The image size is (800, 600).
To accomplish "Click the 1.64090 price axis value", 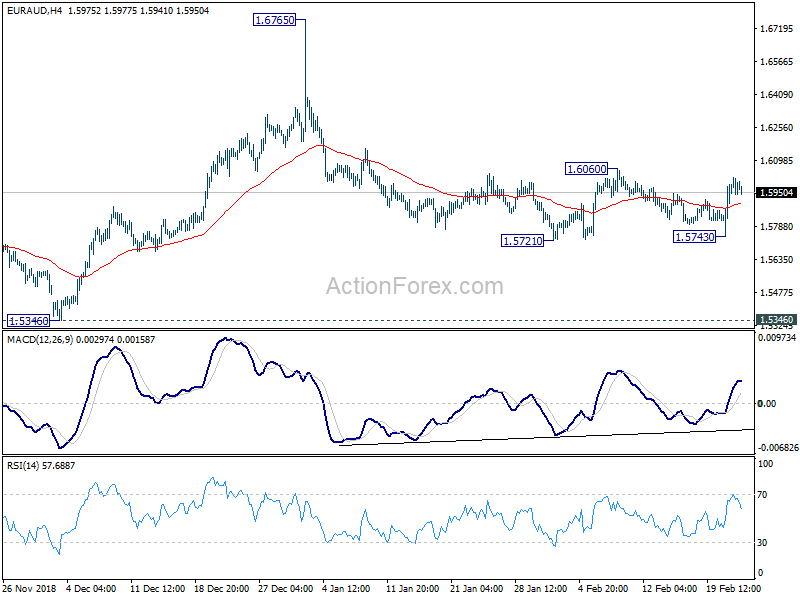I will 777,95.
